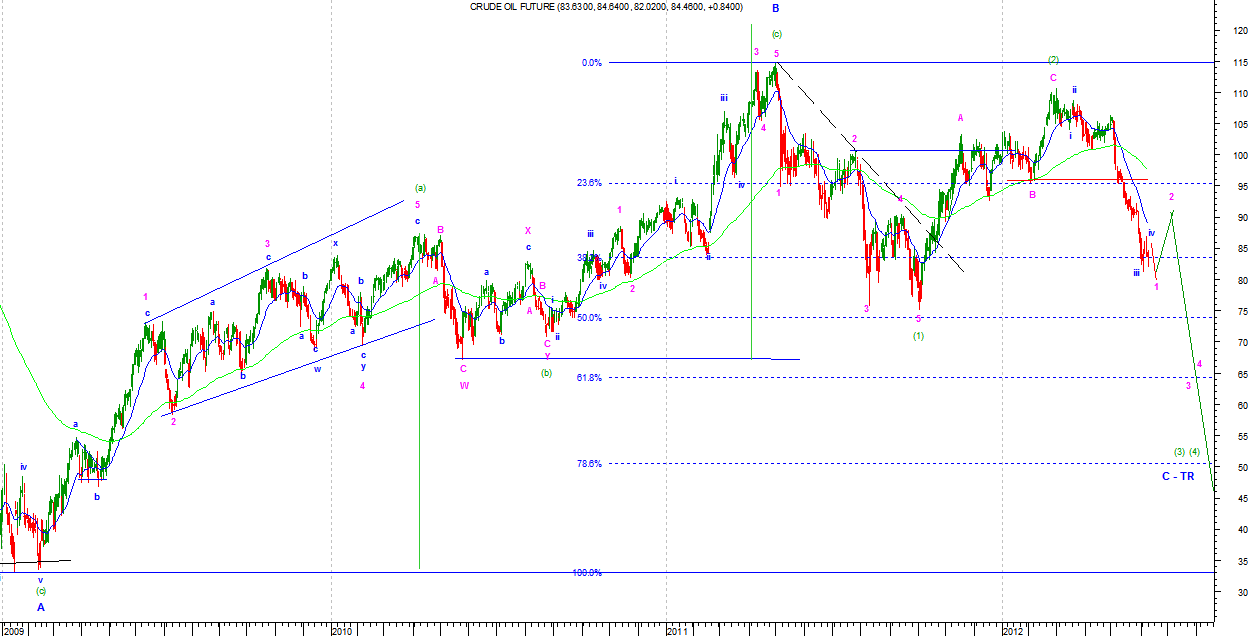Select the 78.6% Fibonacci retracement label
This screenshot has height=636, width=1250.
pos(589,463)
